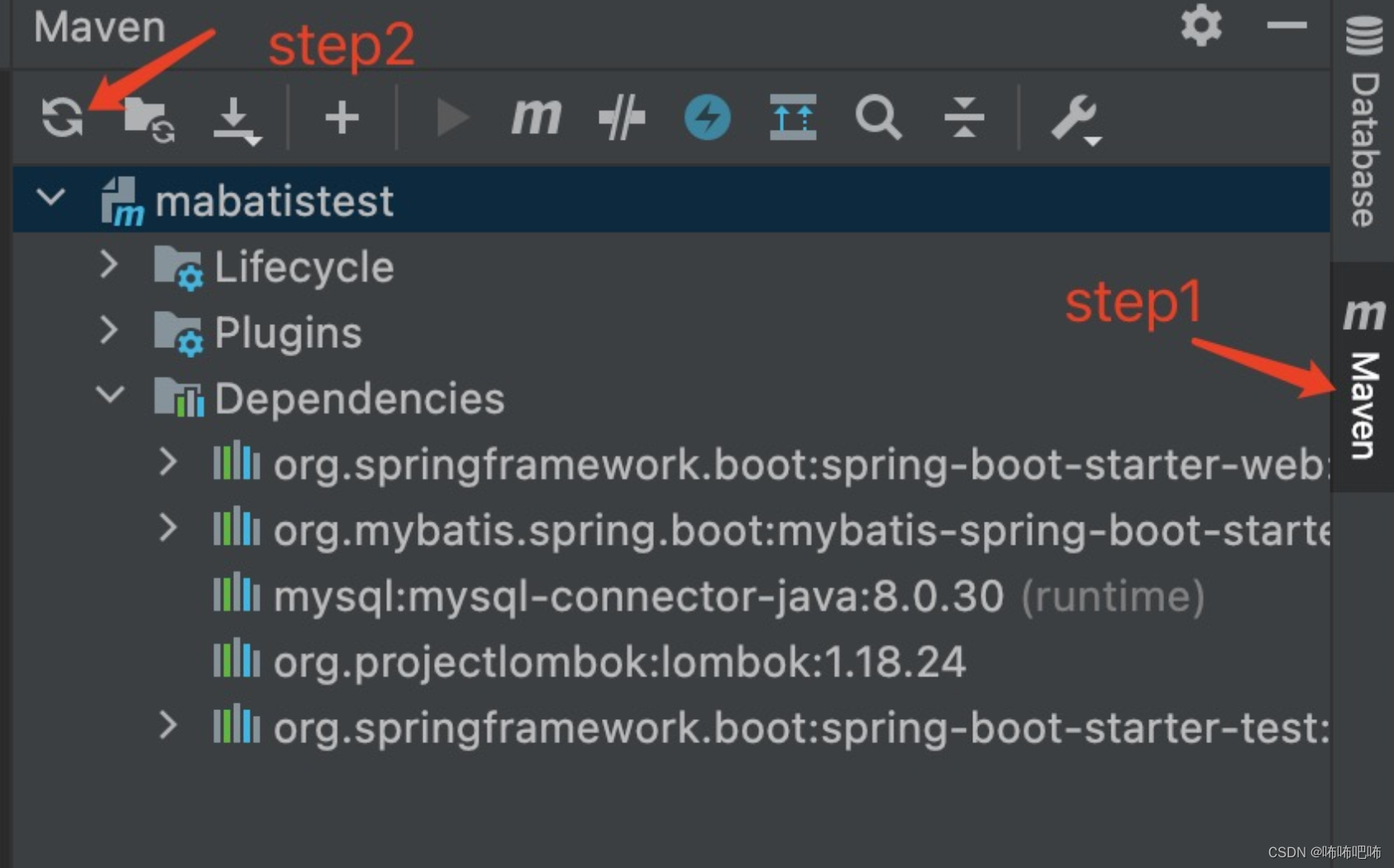Open Maven settings wrench icon
This screenshot has height=868, width=1394.
(x=1076, y=120)
